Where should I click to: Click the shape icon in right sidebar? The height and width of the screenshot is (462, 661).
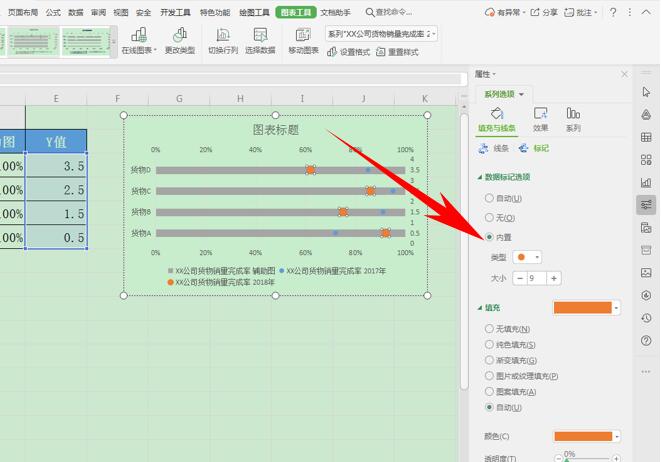click(x=646, y=114)
